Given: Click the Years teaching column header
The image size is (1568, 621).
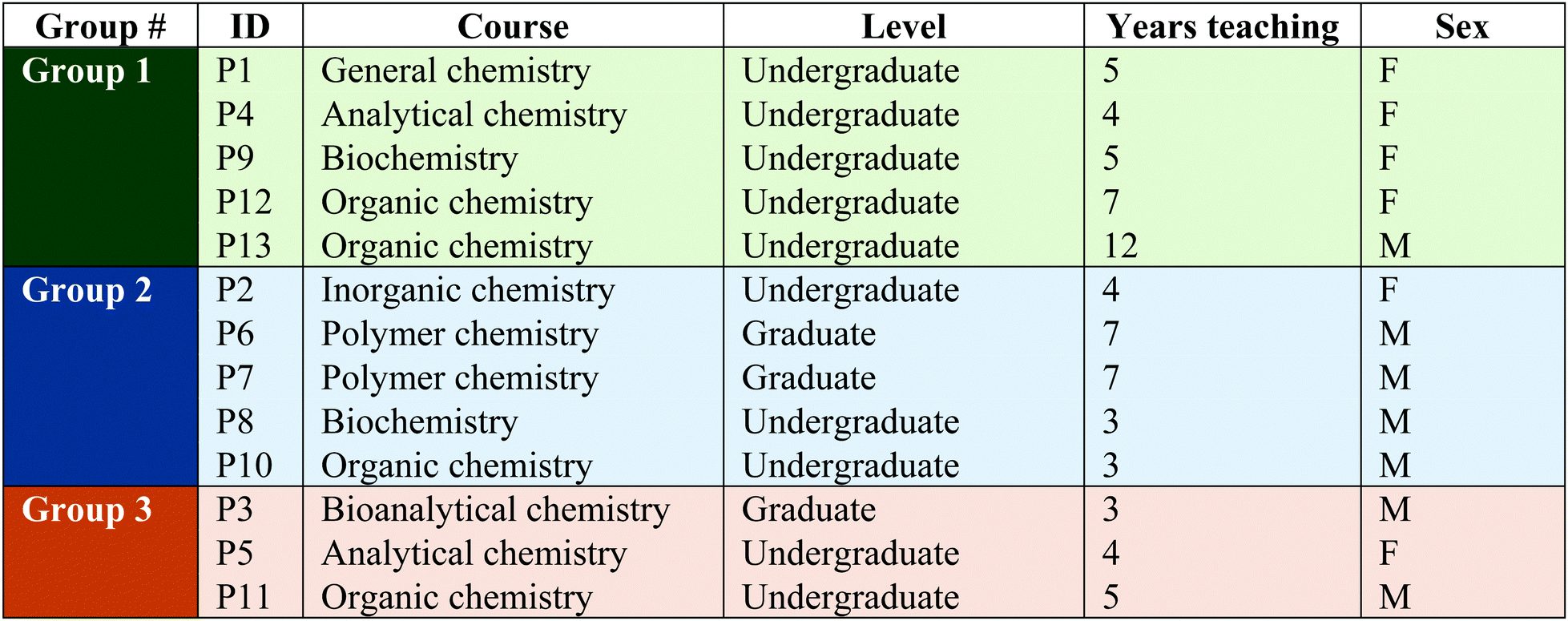Looking at the screenshot, I should [x=1223, y=26].
